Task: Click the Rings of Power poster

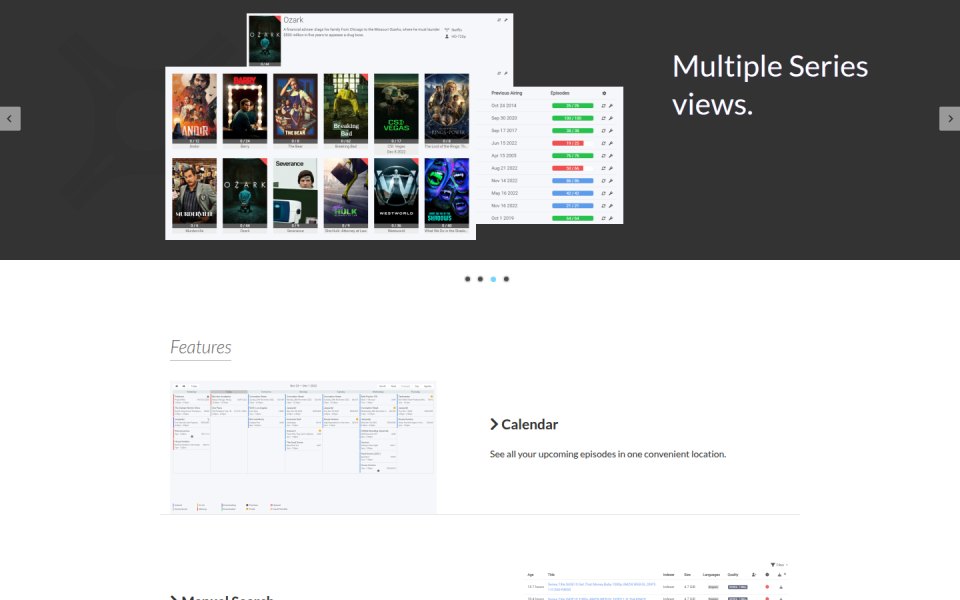Action: tap(447, 108)
